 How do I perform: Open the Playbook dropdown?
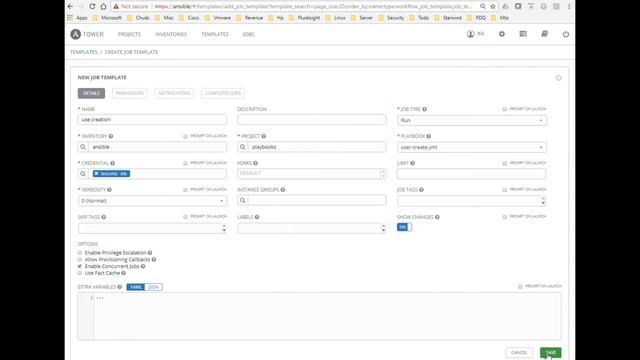click(472, 147)
